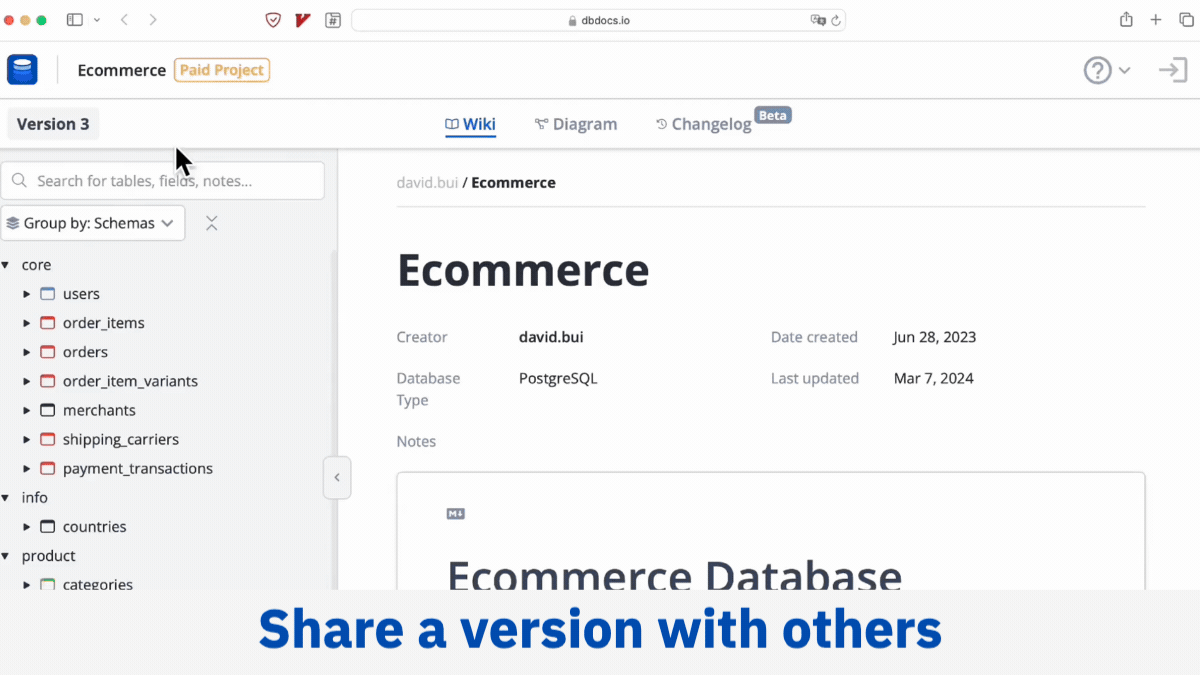1200x675 pixels.
Task: Click the david.bui breadcrumb link
Action: tap(427, 182)
